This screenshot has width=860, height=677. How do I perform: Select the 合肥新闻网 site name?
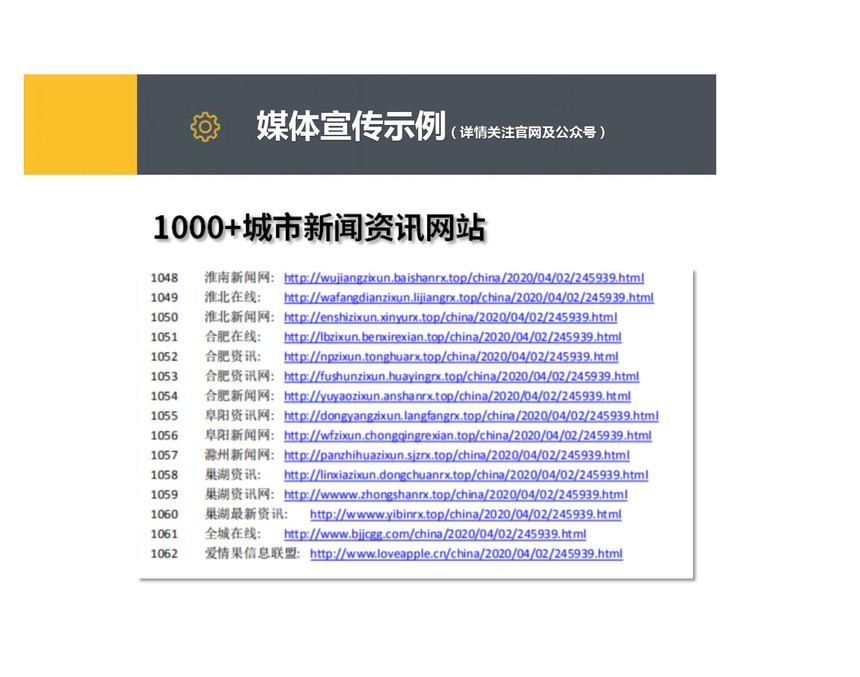point(240,396)
